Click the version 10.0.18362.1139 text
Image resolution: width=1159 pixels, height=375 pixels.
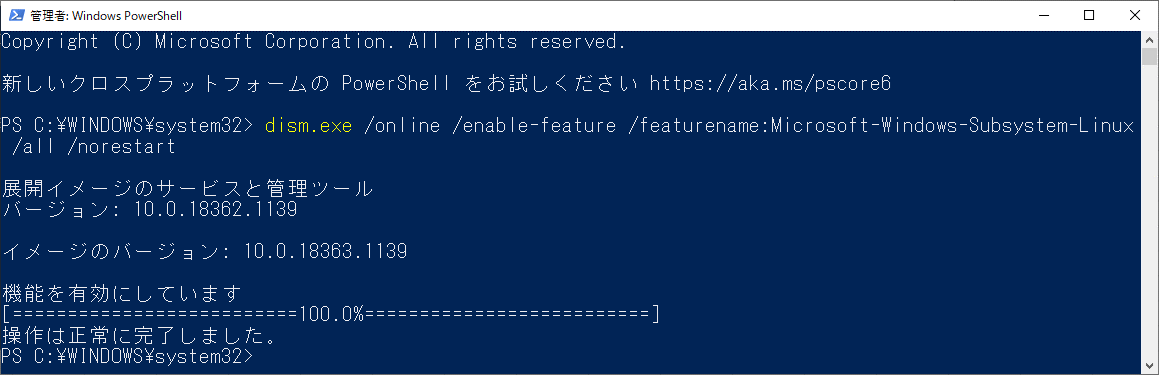(x=215, y=210)
